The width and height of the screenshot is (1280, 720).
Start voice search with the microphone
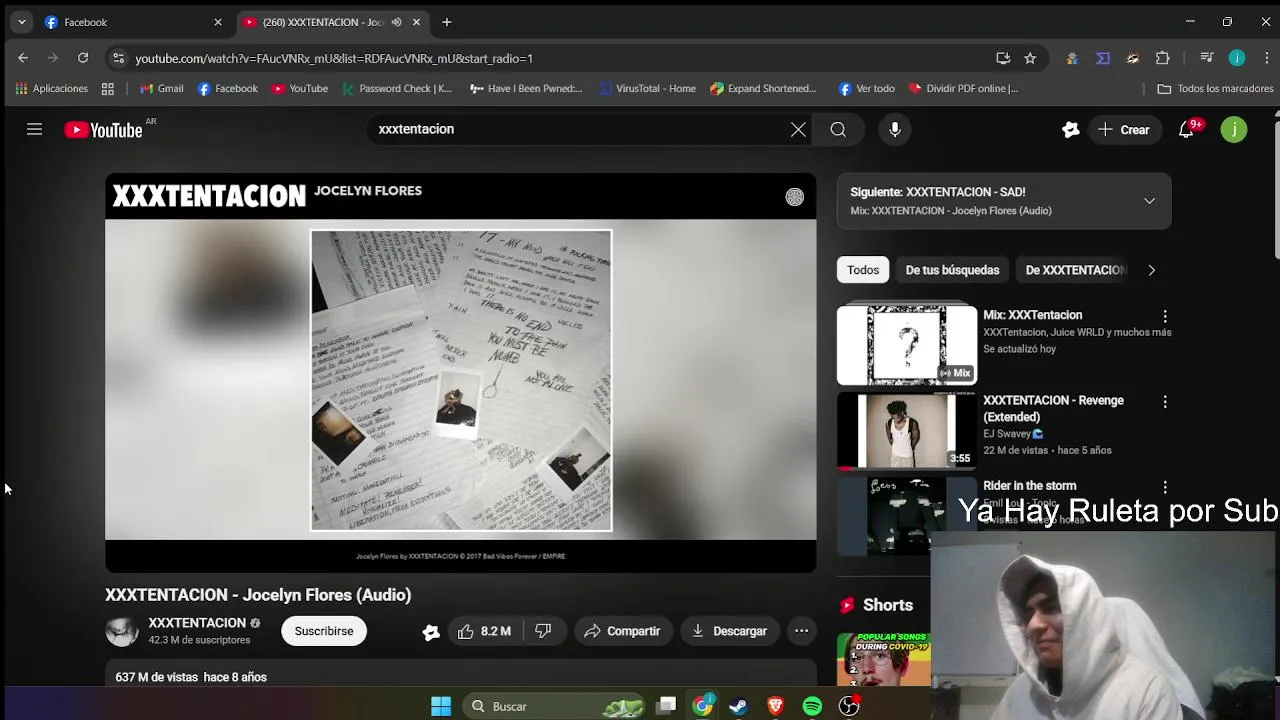click(895, 129)
